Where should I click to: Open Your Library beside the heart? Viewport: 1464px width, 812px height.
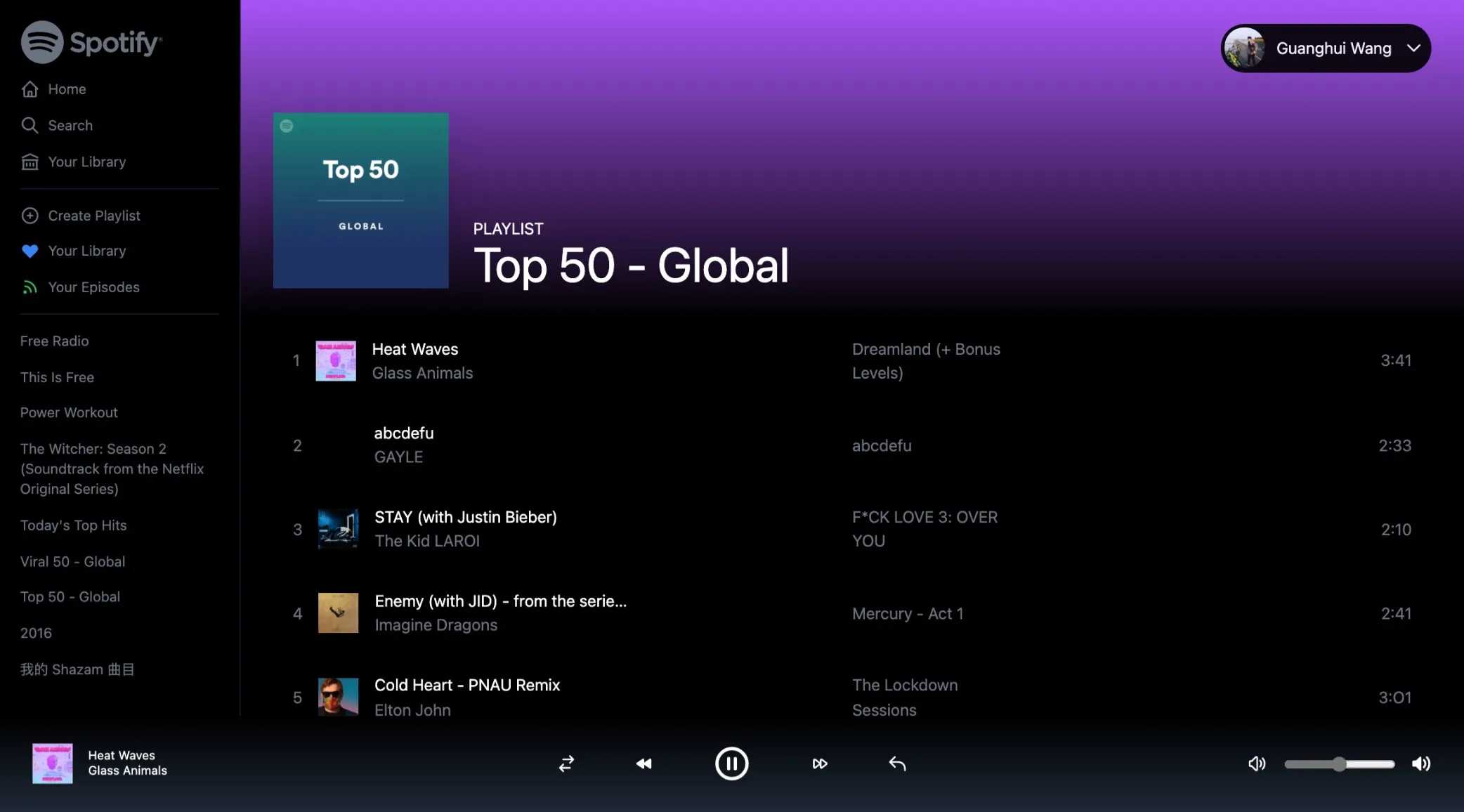tap(87, 251)
